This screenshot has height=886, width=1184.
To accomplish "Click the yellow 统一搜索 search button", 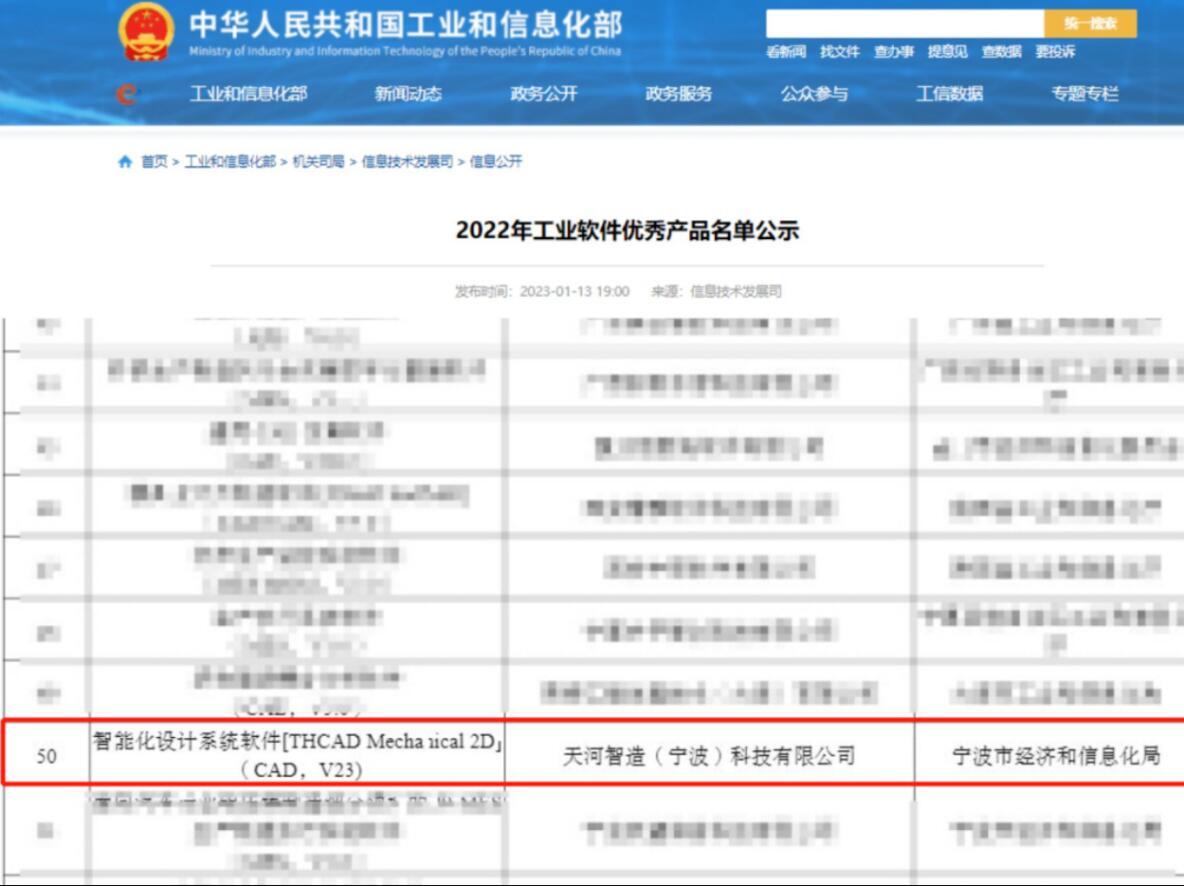I will (x=1090, y=23).
